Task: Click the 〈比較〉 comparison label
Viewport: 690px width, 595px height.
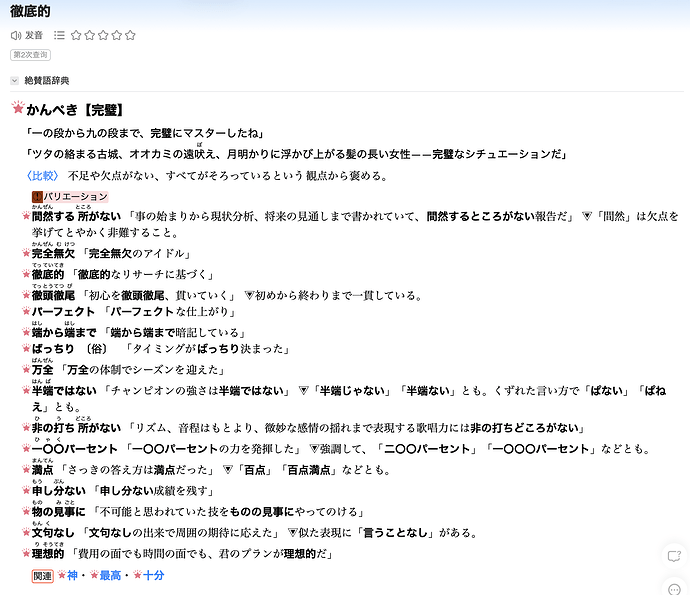Action: tap(42, 176)
